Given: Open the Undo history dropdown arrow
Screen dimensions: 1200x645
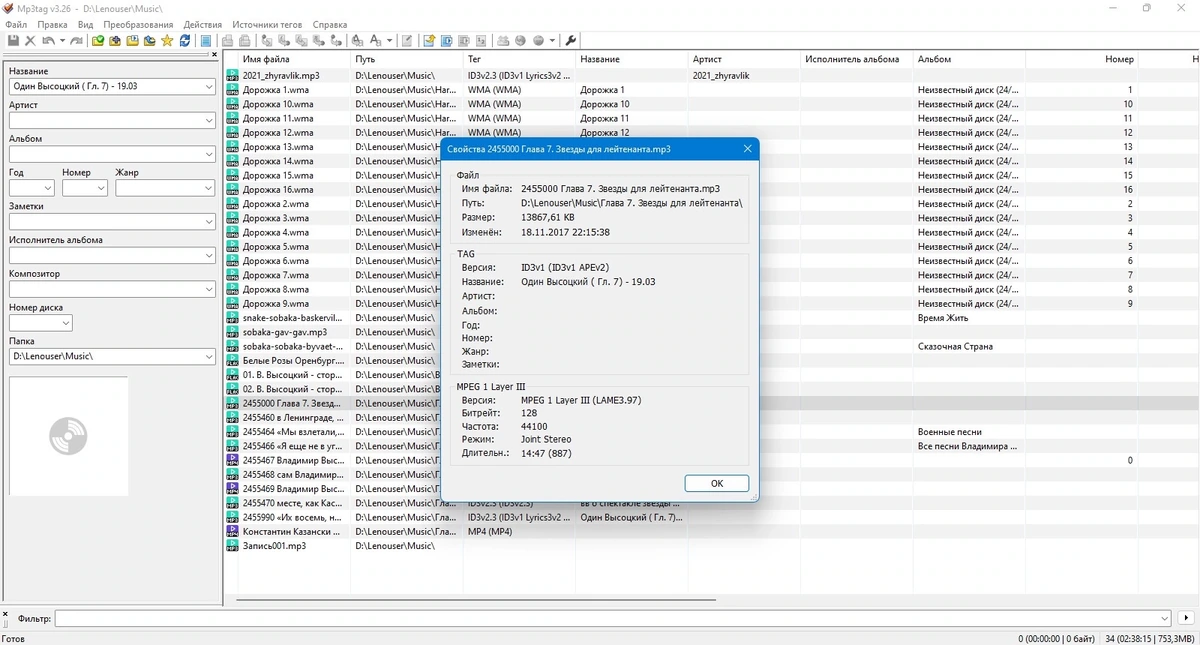Looking at the screenshot, I should [x=62, y=40].
